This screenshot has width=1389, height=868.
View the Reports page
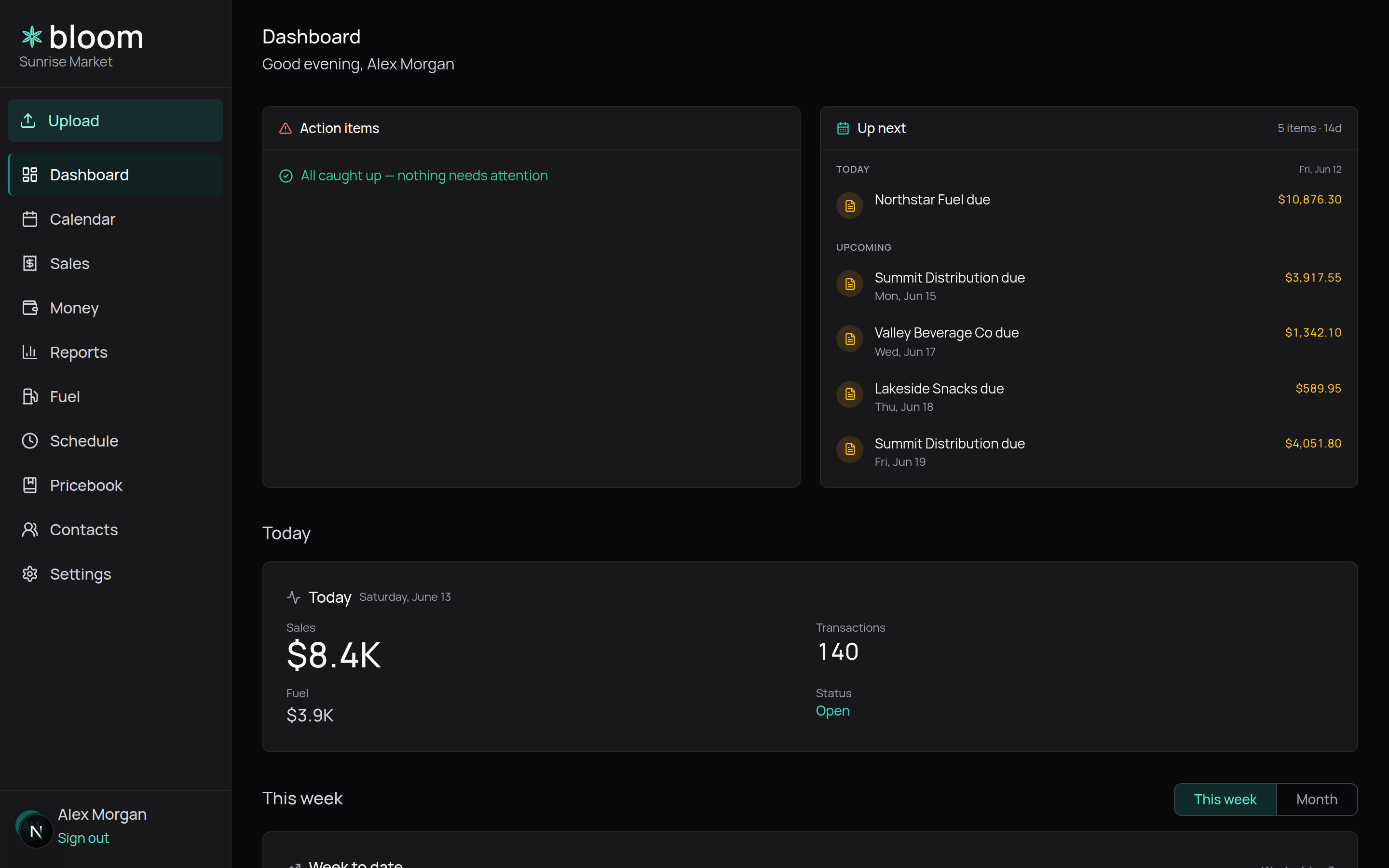click(x=115, y=352)
